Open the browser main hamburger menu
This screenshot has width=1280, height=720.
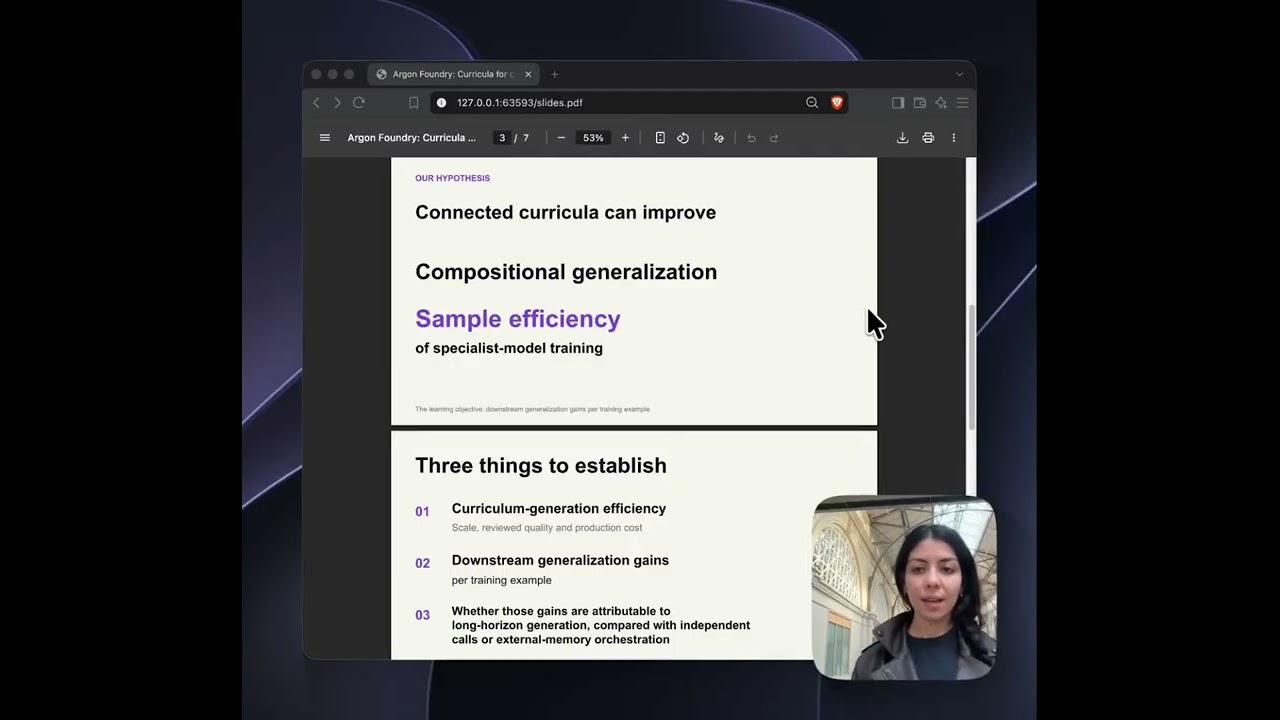point(962,102)
